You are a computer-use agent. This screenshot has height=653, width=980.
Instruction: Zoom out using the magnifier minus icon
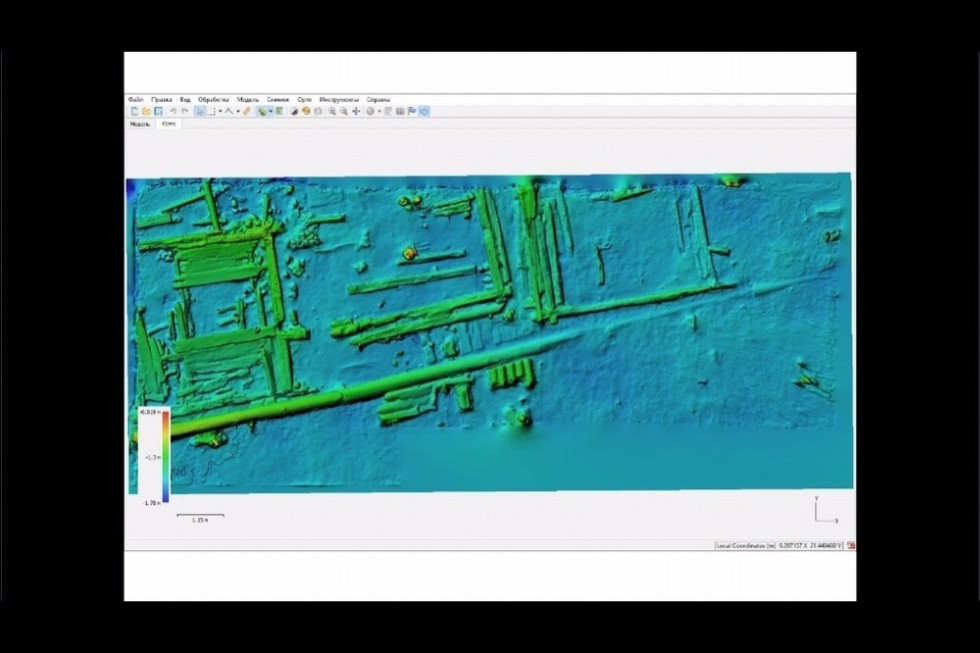click(x=344, y=111)
